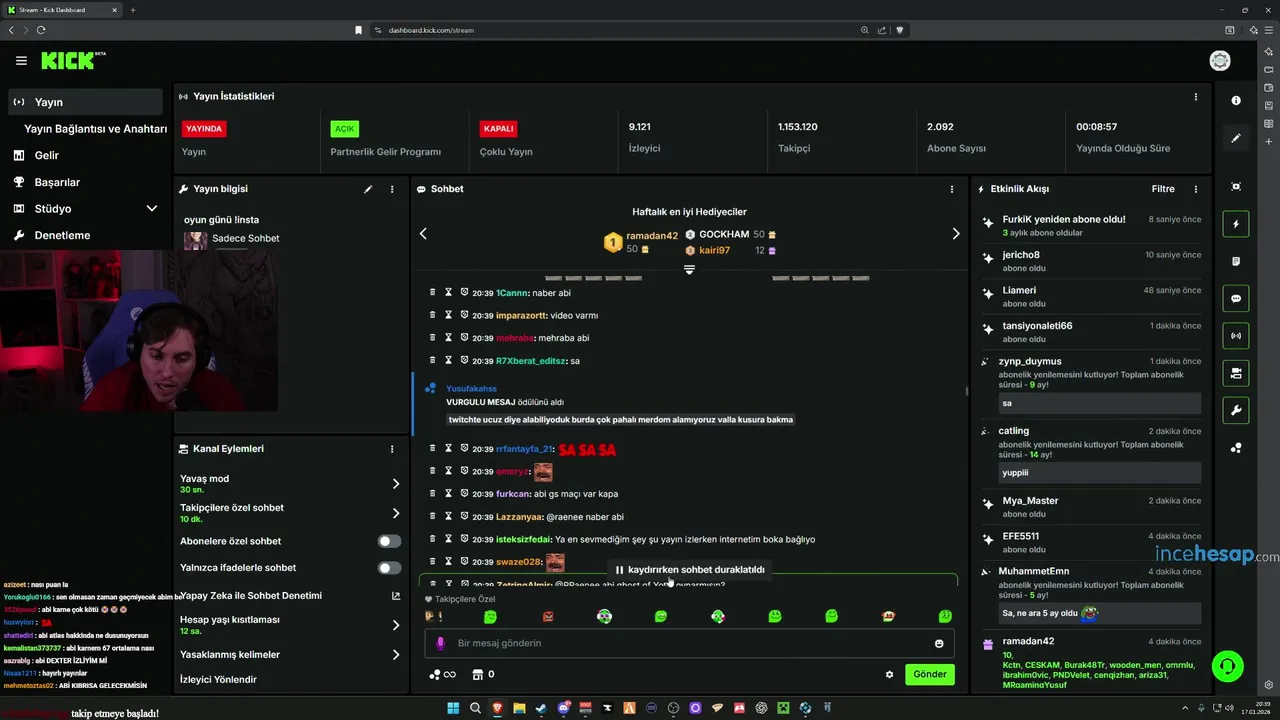The height and width of the screenshot is (720, 1280).
Task: Switch to the Stream - Kick Dashboard browser tab
Action: [x=62, y=10]
